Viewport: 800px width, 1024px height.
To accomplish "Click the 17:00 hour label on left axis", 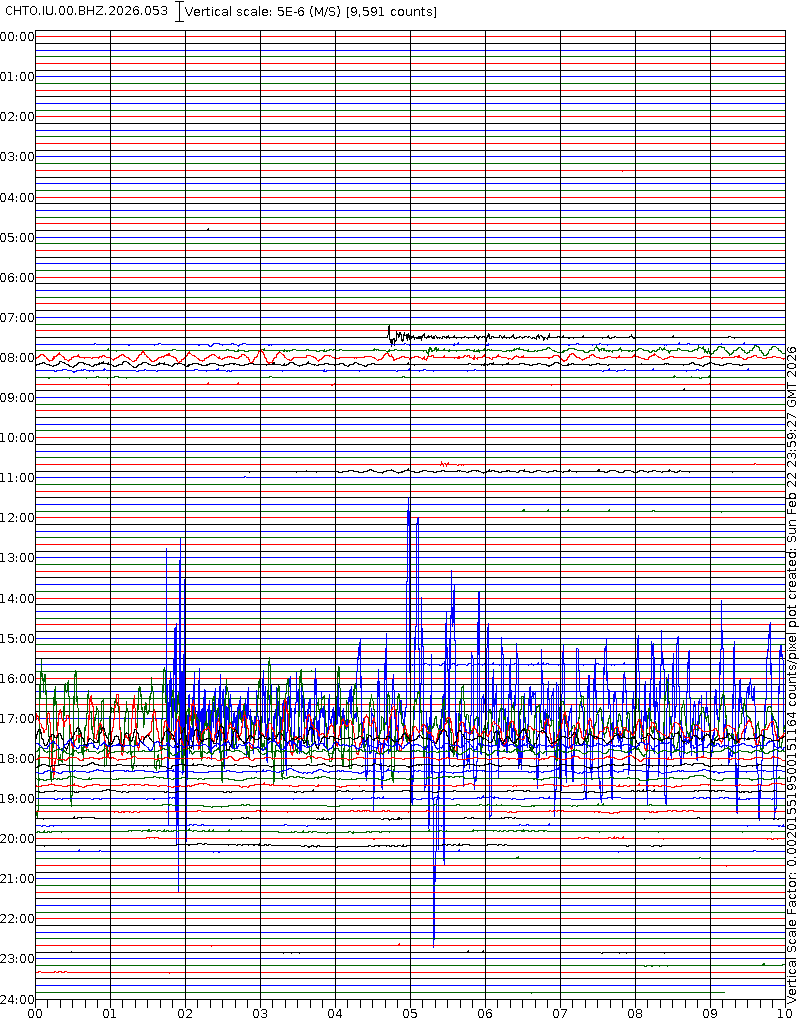I will click(x=17, y=718).
